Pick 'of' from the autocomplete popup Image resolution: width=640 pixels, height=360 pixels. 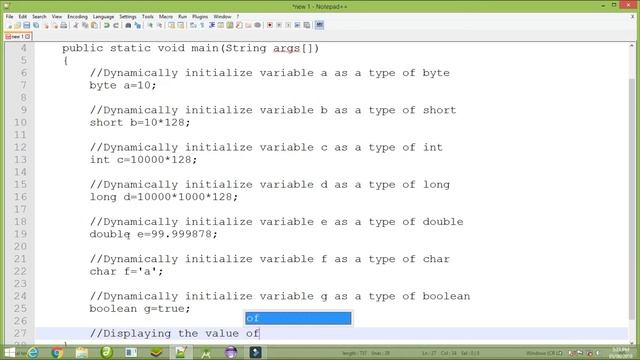(x=298, y=318)
